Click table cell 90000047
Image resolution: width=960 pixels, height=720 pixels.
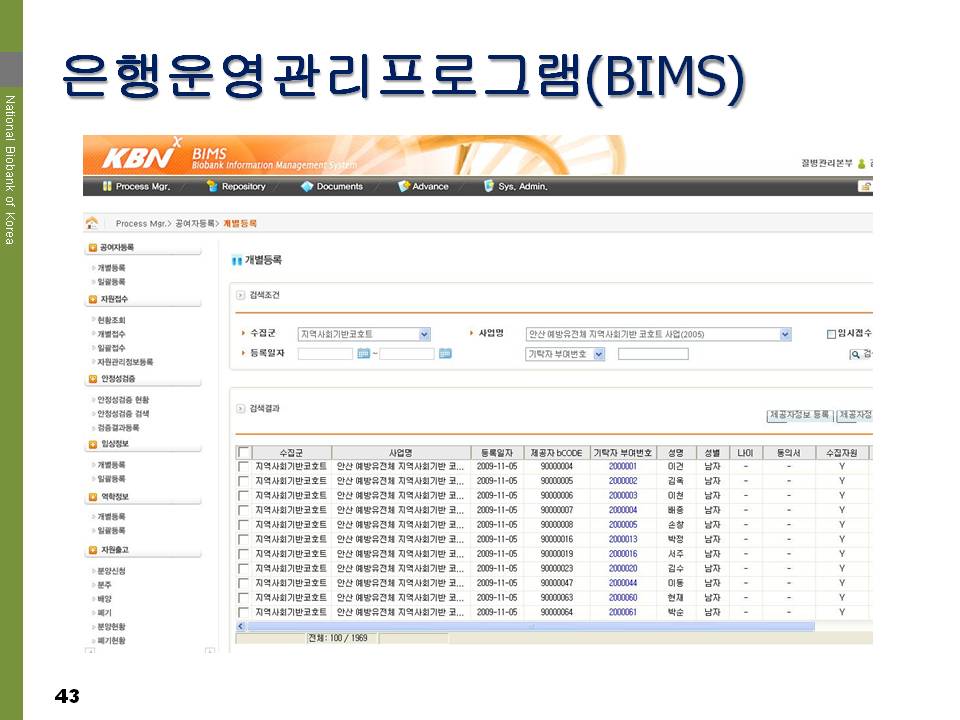click(556, 583)
